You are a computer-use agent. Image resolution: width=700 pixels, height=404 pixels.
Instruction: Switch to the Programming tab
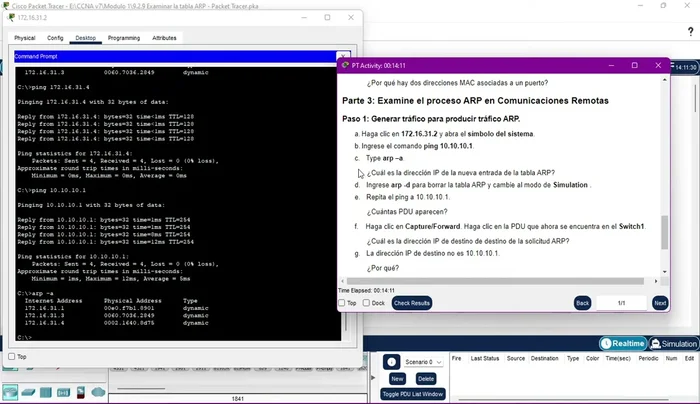(124, 38)
